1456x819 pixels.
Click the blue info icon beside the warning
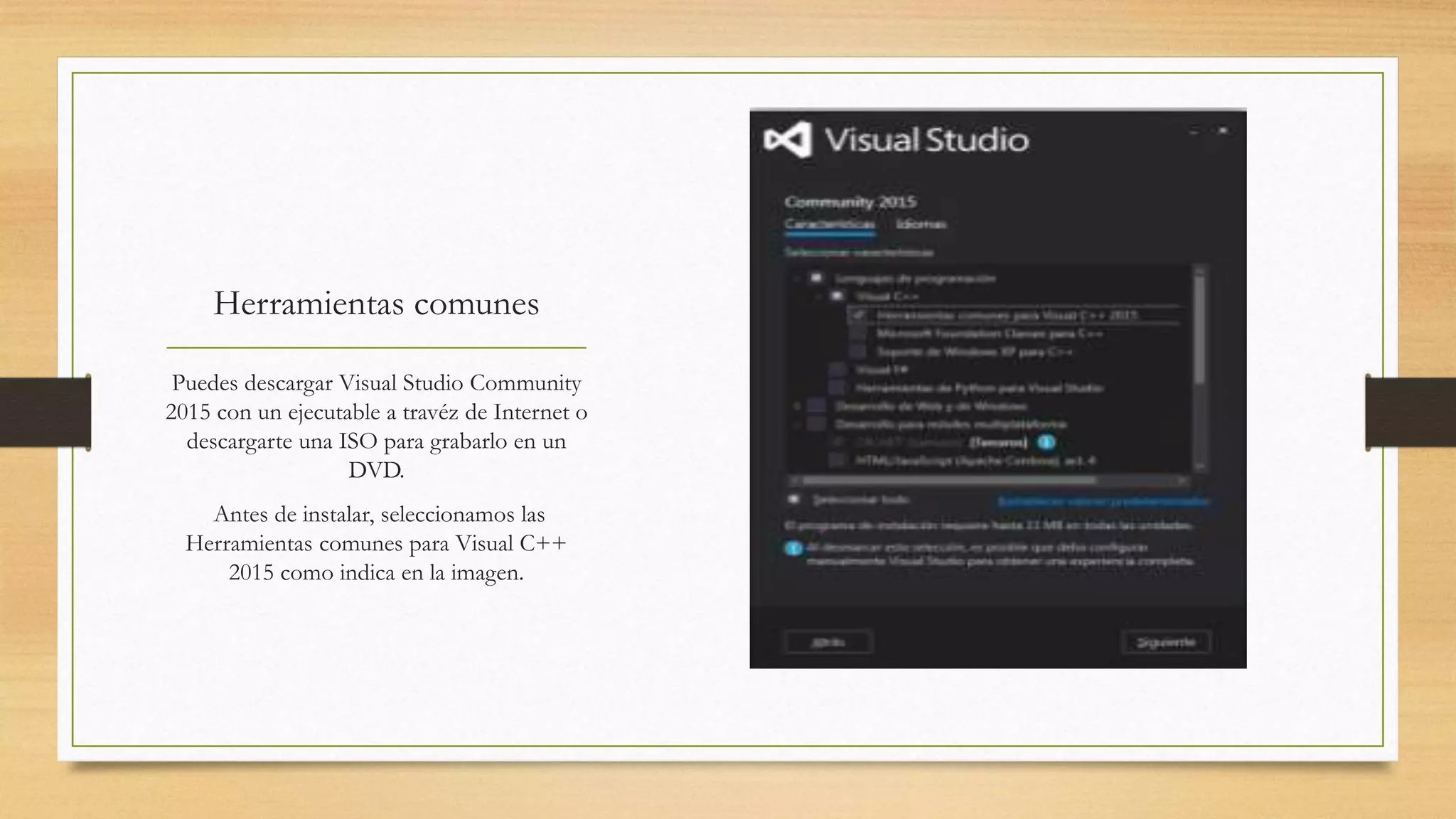(793, 549)
